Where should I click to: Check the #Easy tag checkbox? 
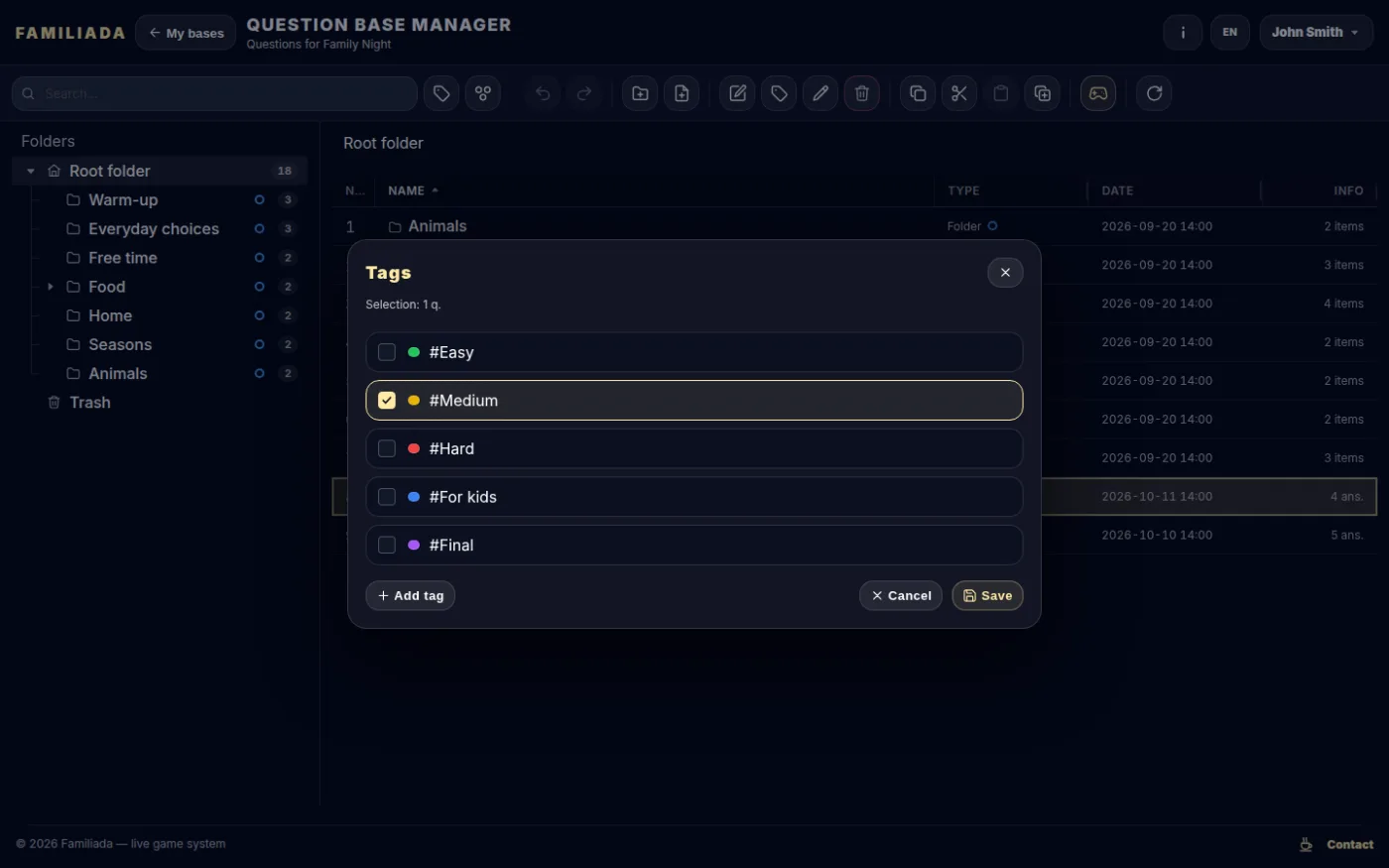pyautogui.click(x=387, y=352)
